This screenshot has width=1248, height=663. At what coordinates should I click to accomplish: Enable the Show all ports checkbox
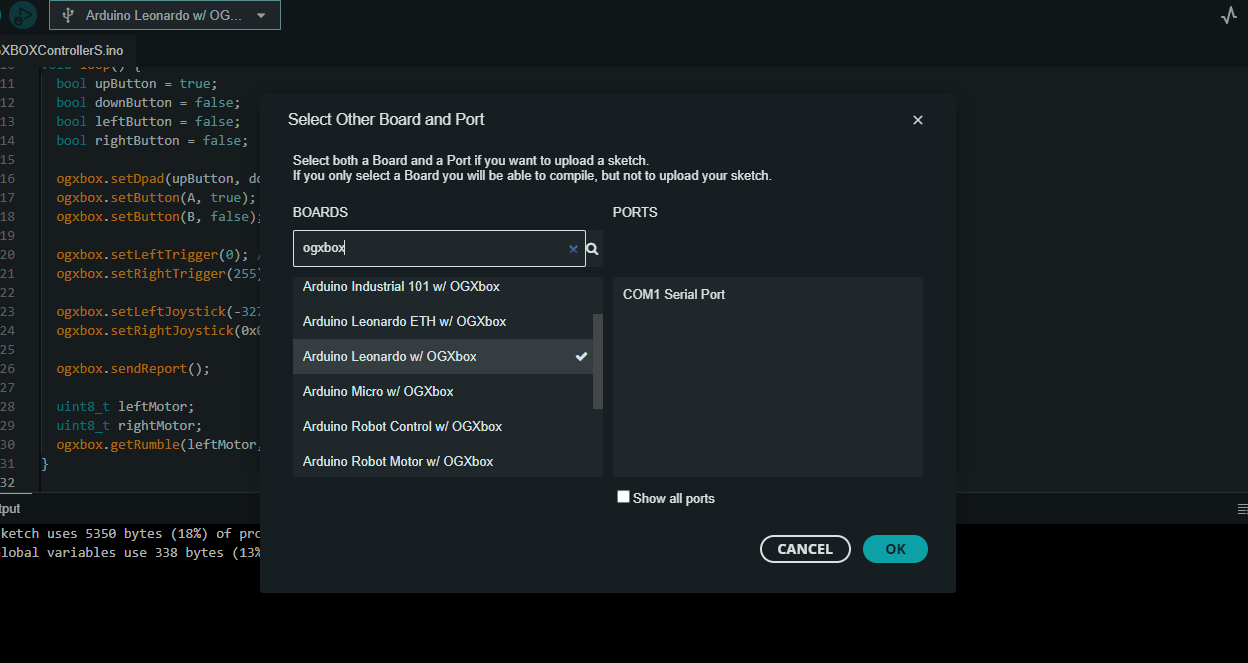tap(624, 497)
